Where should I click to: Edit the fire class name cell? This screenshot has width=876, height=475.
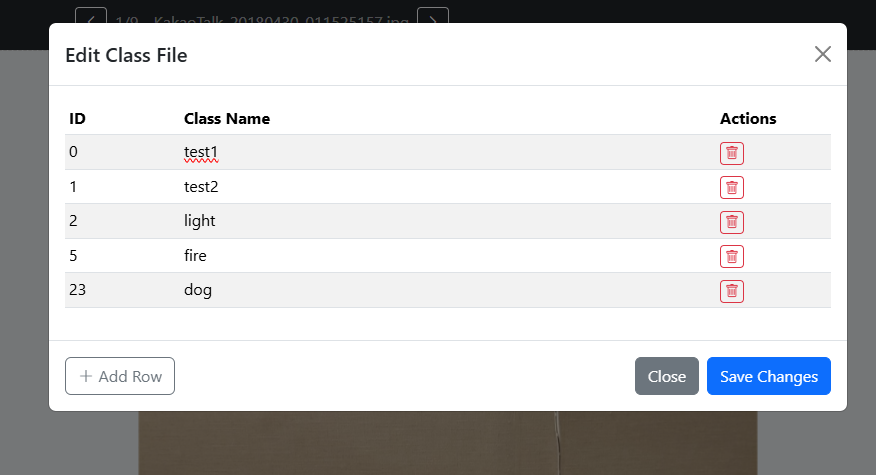[x=447, y=256]
